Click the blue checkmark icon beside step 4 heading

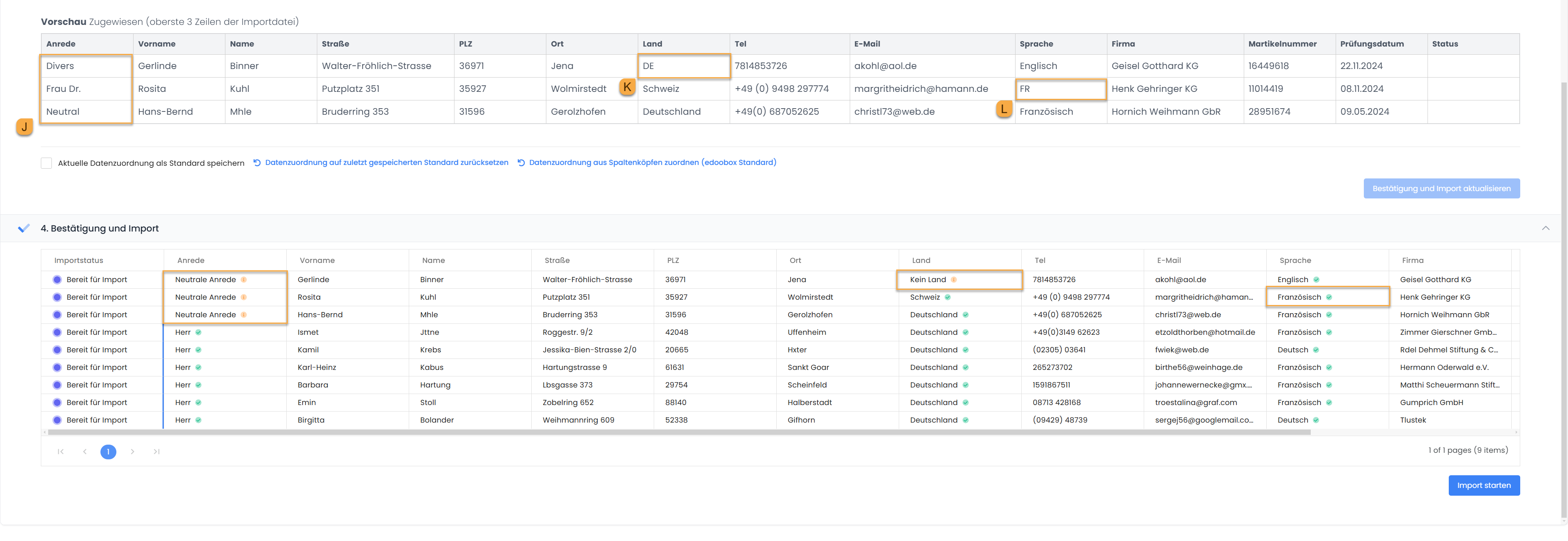24,228
